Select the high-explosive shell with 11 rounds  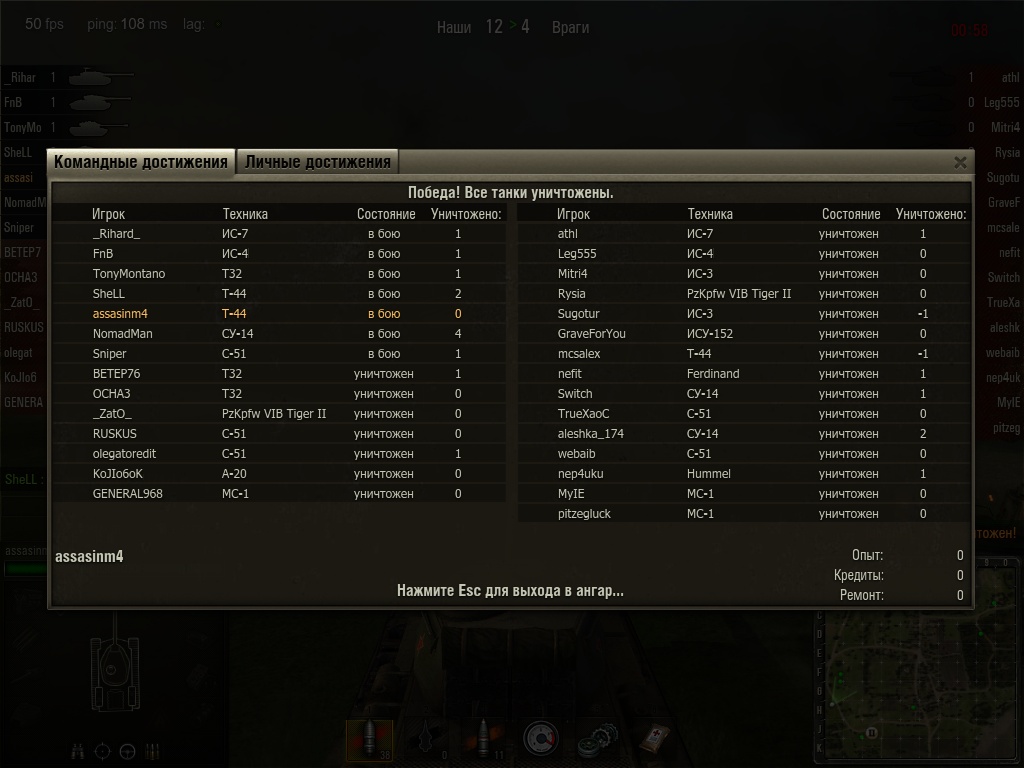tap(483, 740)
